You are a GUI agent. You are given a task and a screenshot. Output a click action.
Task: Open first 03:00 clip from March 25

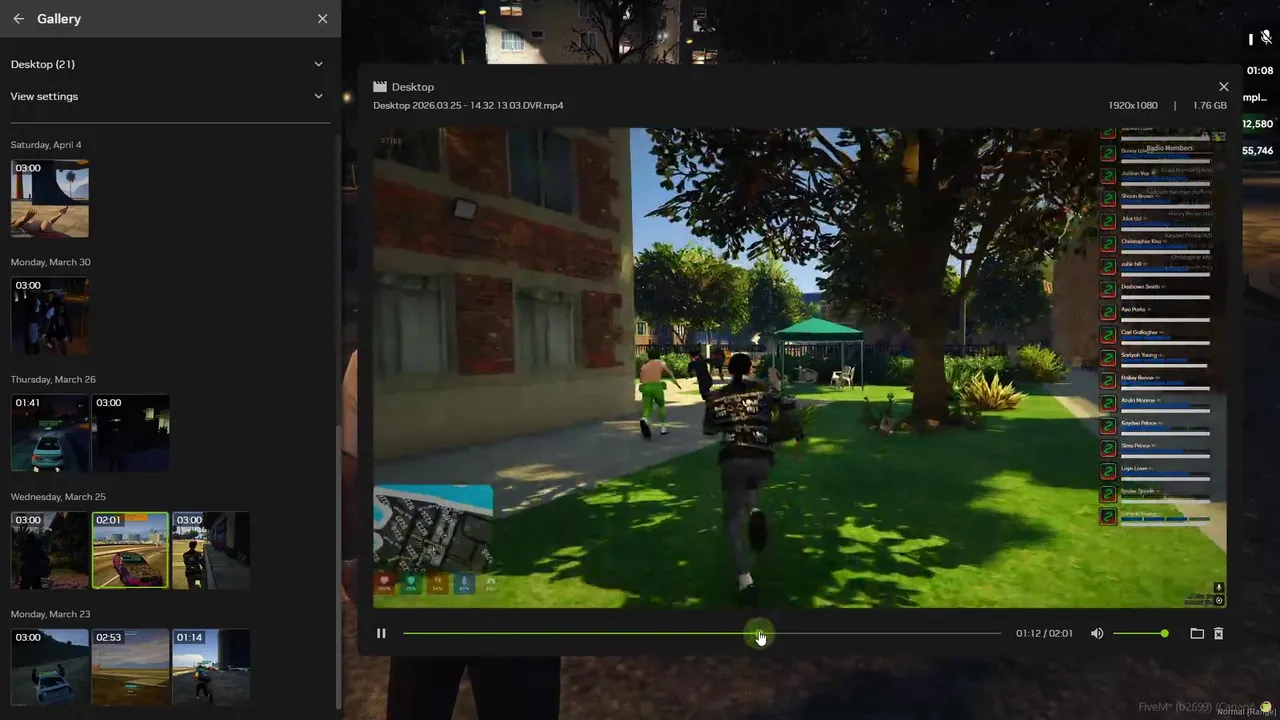point(50,550)
